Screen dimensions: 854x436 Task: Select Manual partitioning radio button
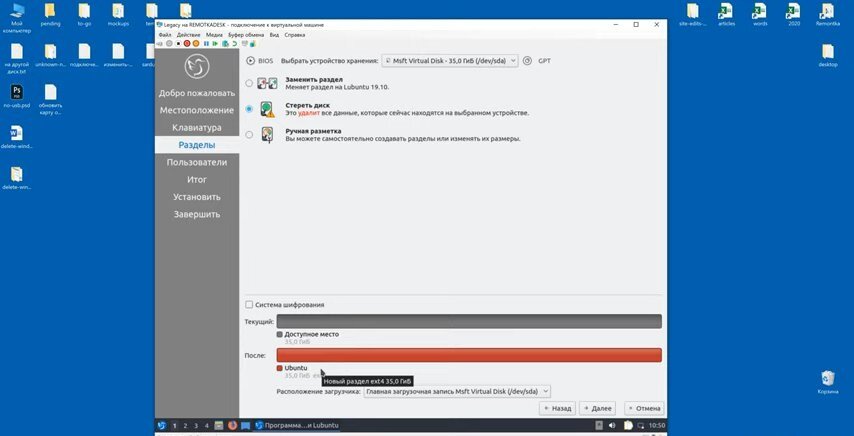pos(249,134)
